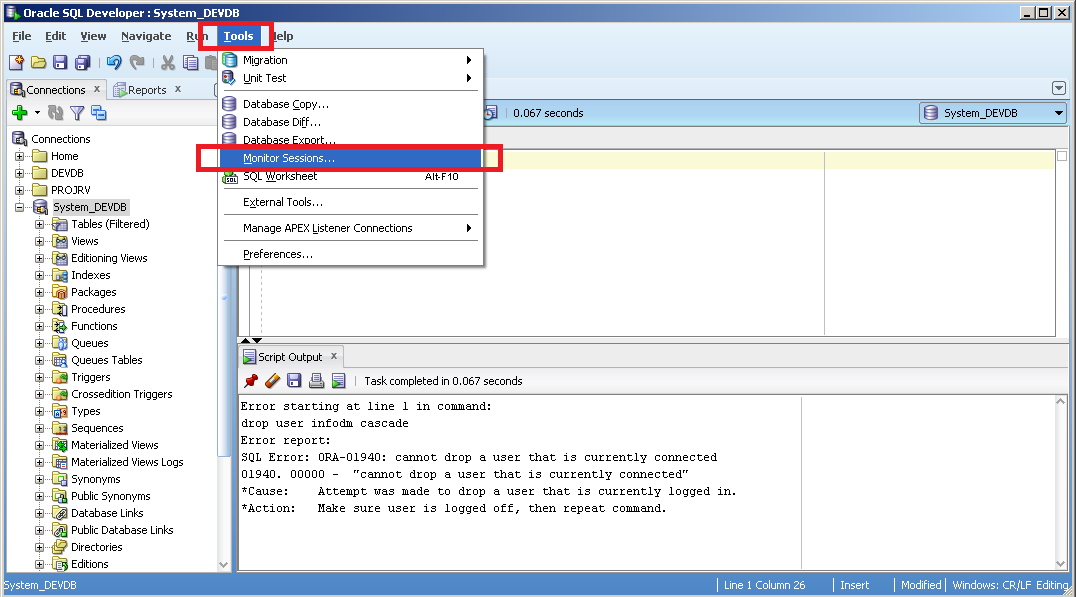Open the New Connection dropdown arrow
The image size is (1076, 597).
coord(37,113)
